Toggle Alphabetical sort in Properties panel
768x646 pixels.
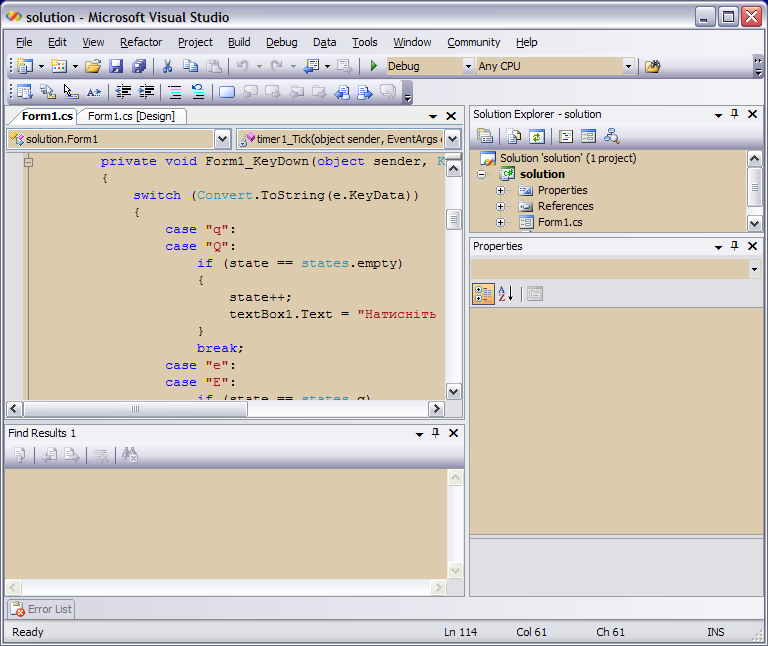[505, 294]
